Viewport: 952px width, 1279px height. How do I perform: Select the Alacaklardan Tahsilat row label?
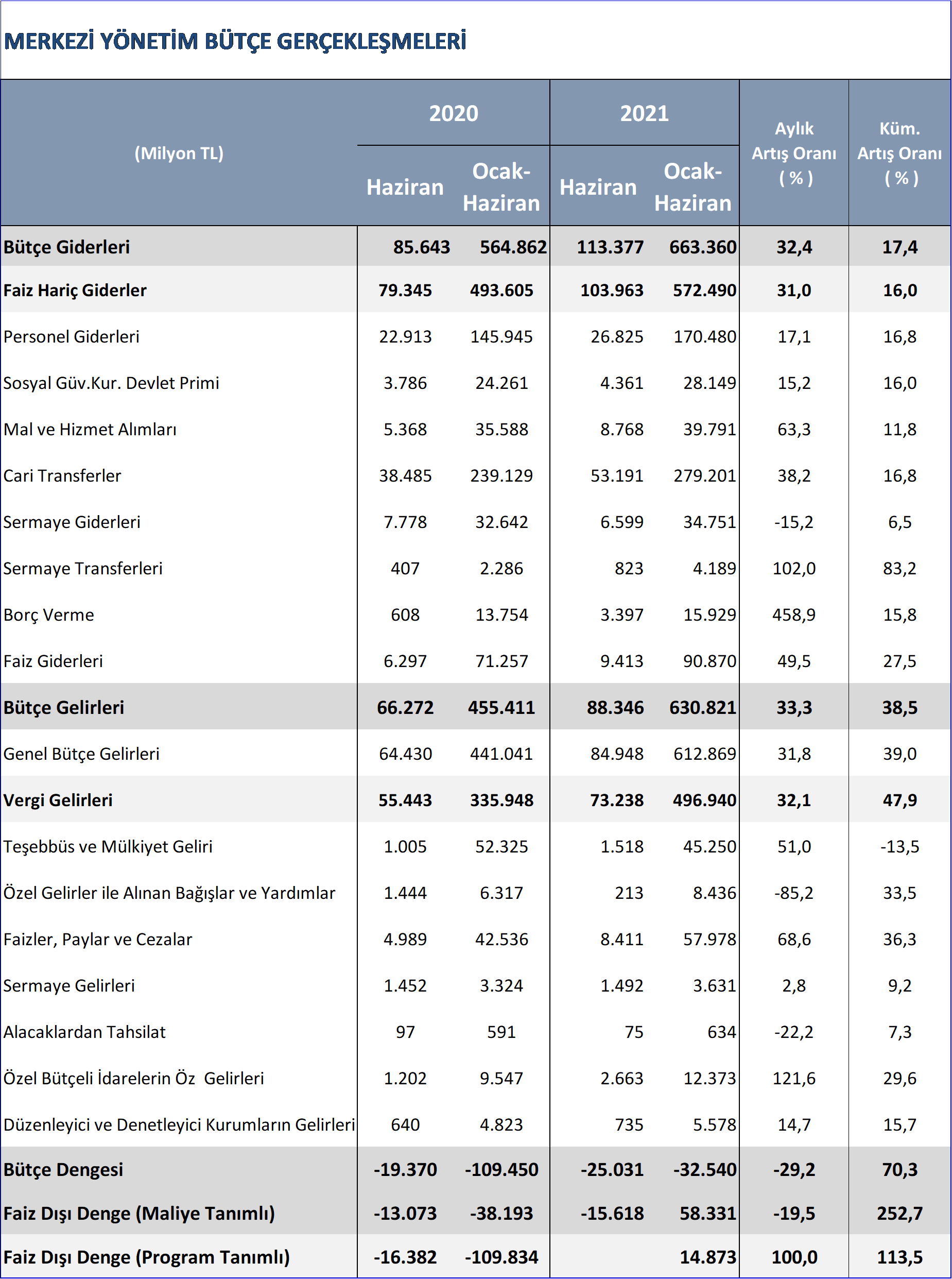(x=85, y=1032)
